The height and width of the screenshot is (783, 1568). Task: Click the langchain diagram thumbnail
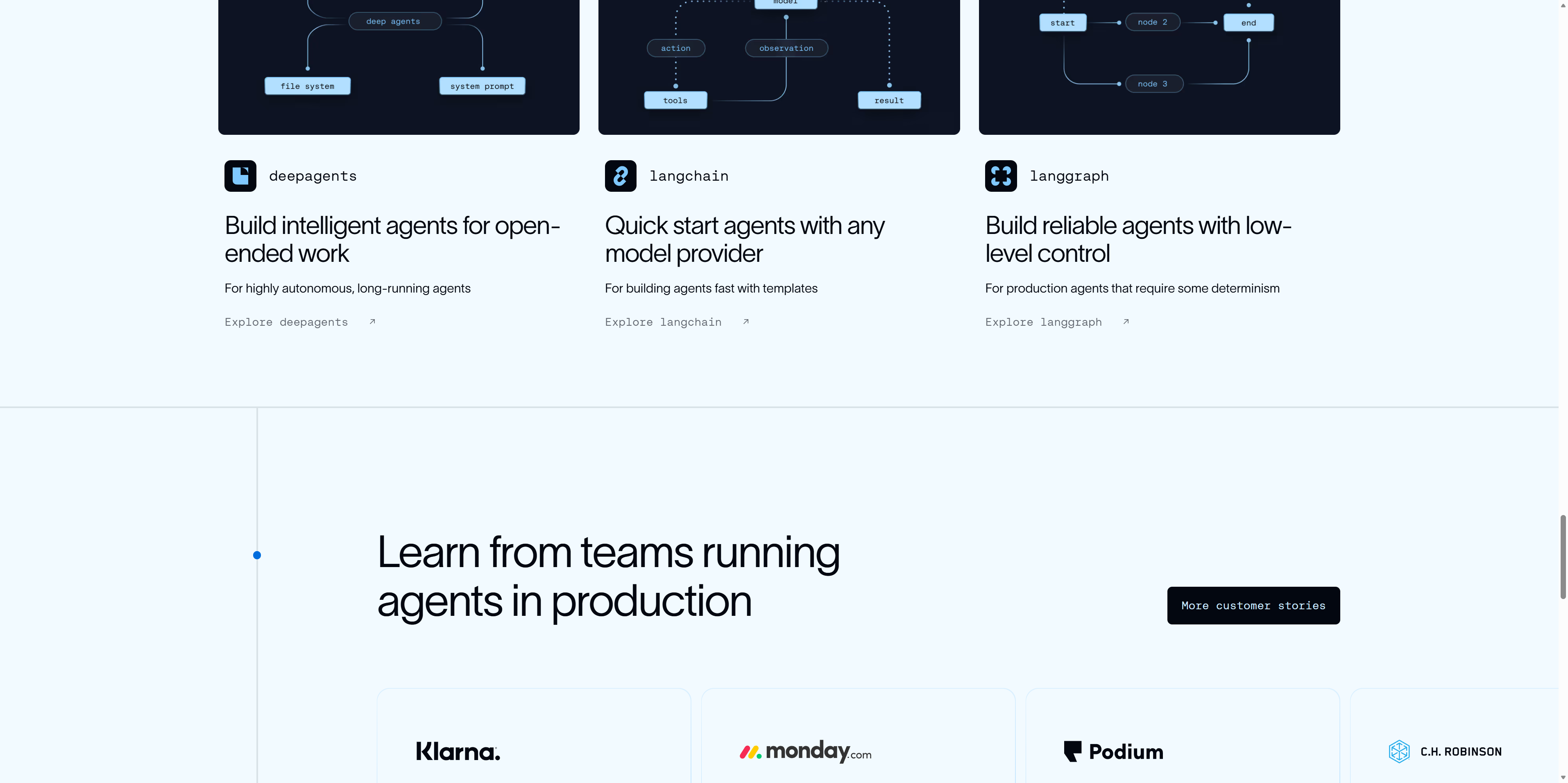779,67
